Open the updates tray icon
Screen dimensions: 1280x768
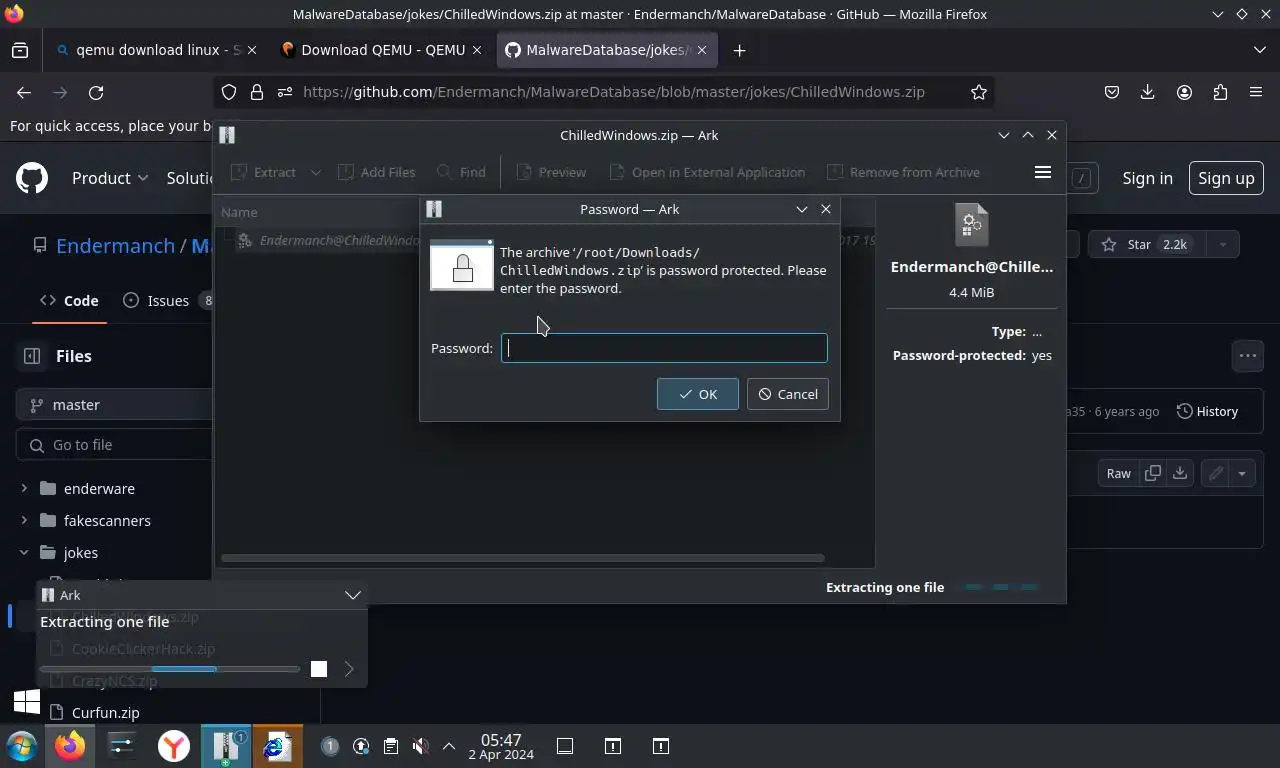coord(361,746)
